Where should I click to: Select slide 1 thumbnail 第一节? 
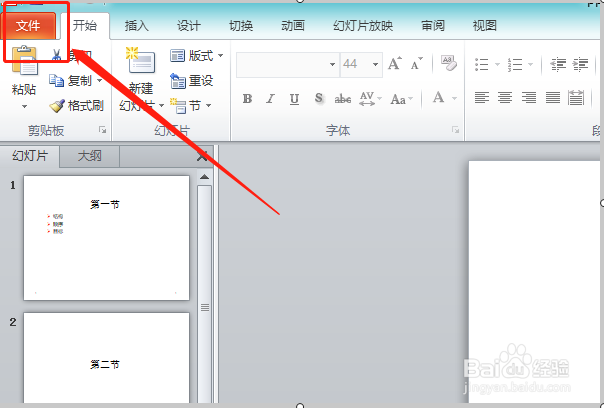click(106, 238)
